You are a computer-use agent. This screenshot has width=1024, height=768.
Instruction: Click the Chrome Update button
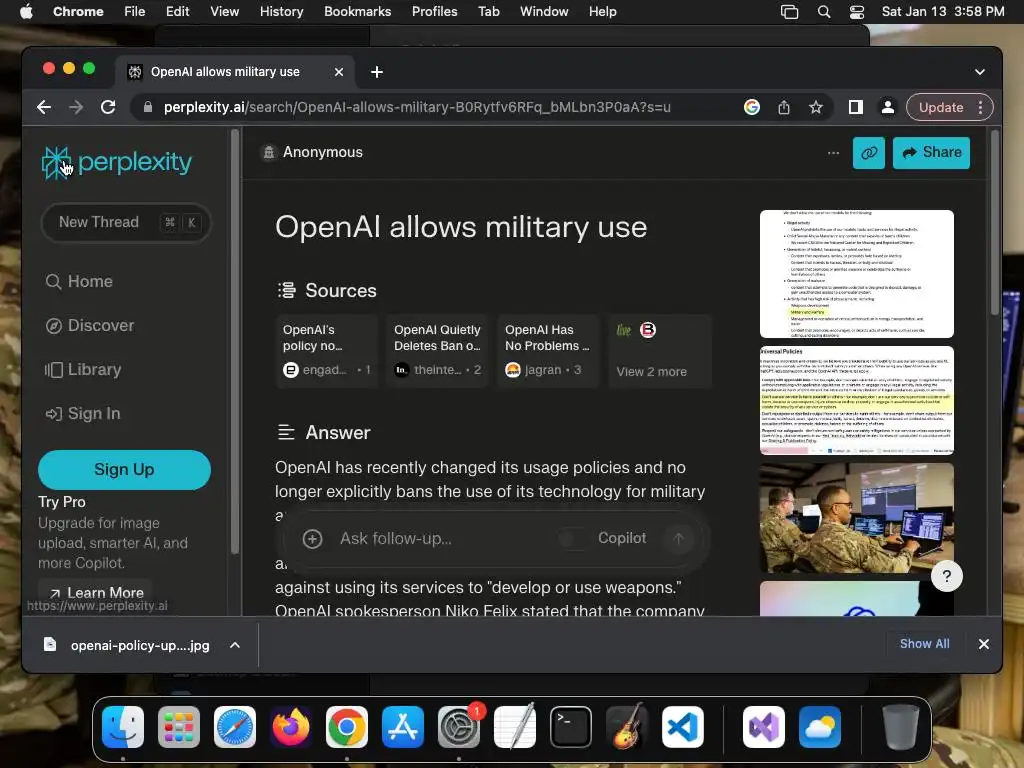941,107
